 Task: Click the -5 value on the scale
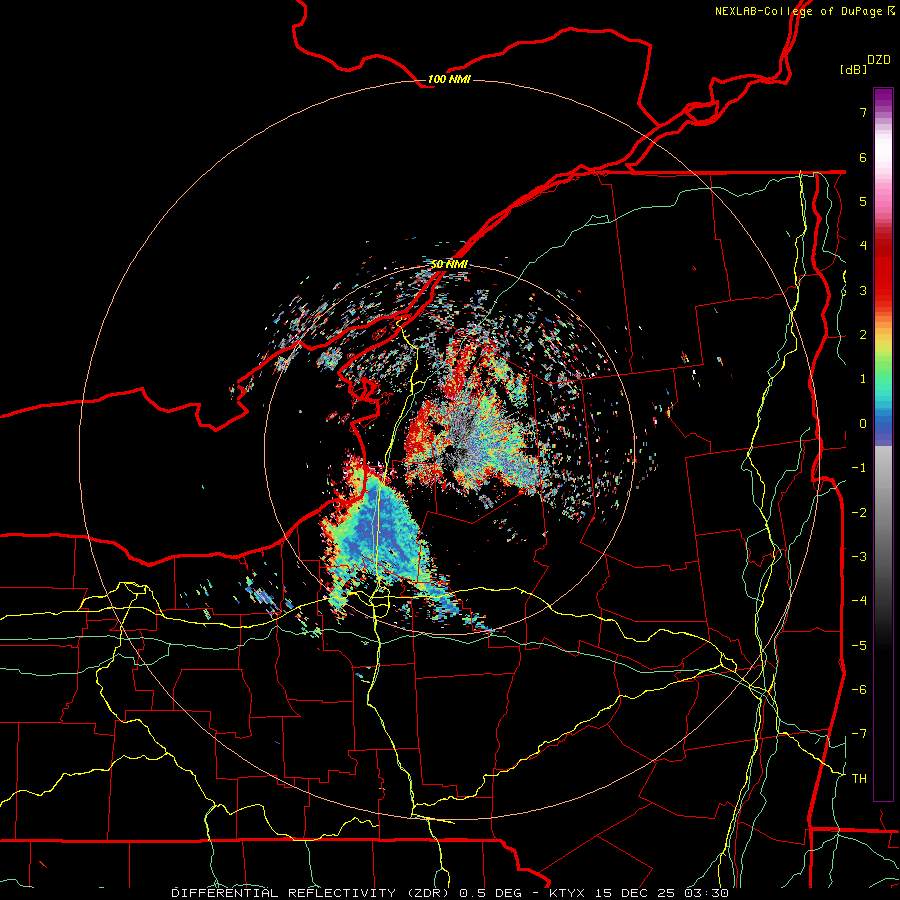coord(859,646)
